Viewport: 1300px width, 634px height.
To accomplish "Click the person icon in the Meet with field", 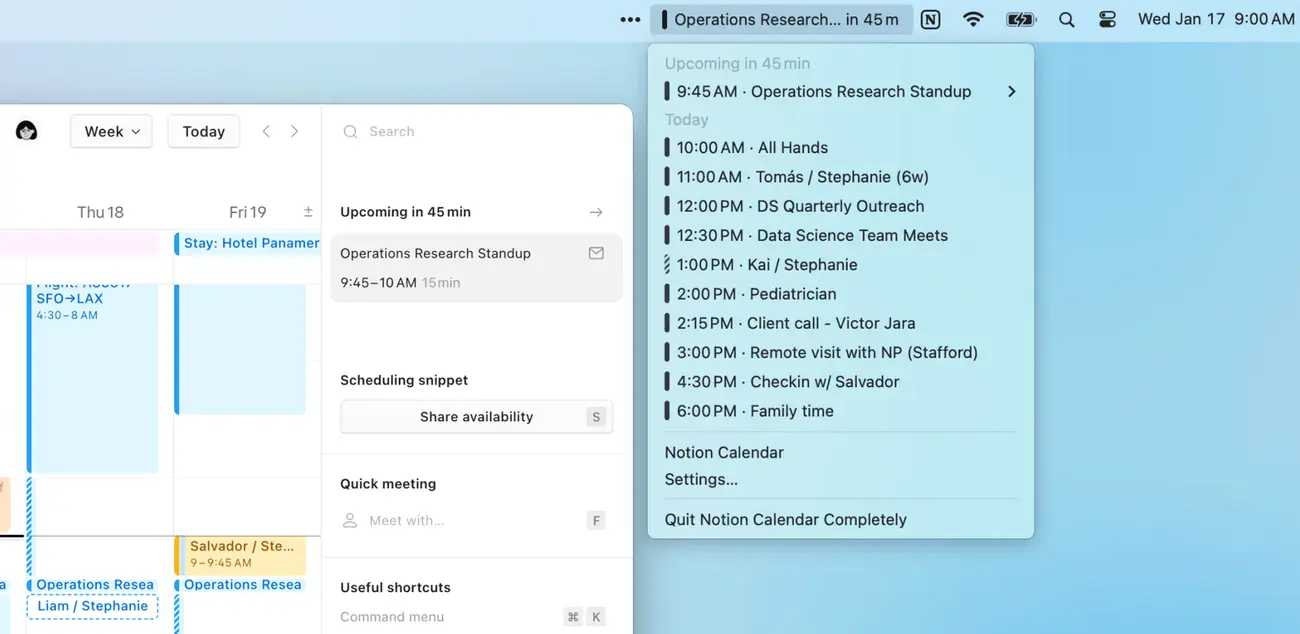I will click(x=349, y=520).
